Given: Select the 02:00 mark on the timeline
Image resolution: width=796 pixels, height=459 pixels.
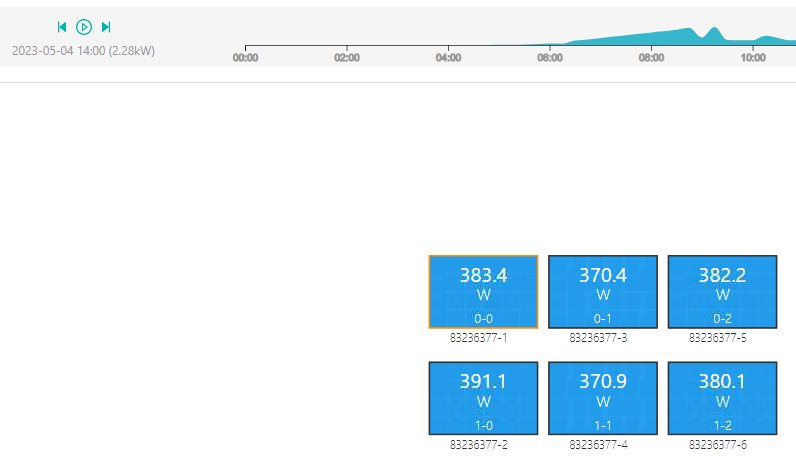Looking at the screenshot, I should tap(347, 57).
